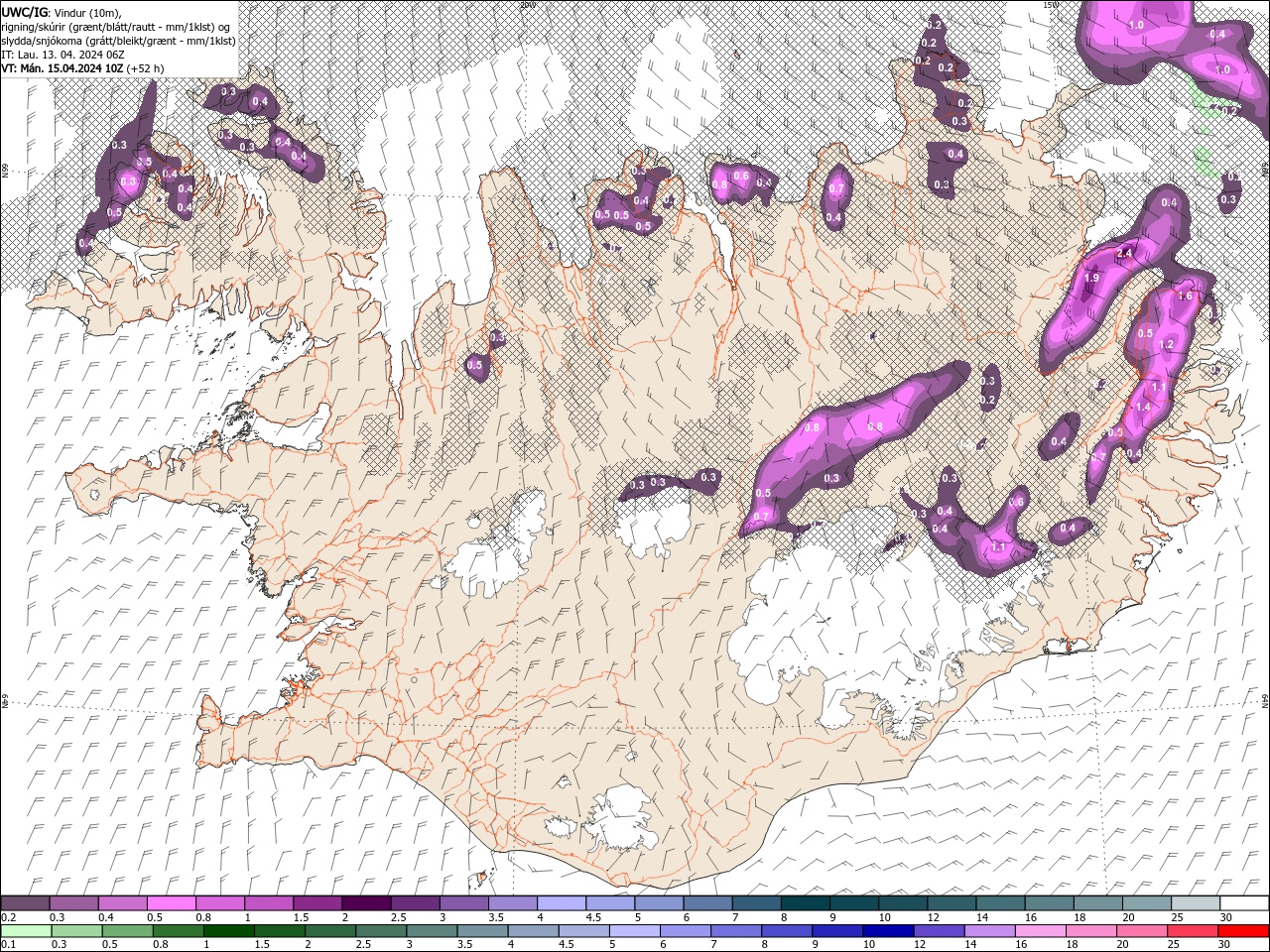Click the 'slydda/snjókoma' legend description line
Image resolution: width=1270 pixels, height=952 pixels.
[x=118, y=41]
